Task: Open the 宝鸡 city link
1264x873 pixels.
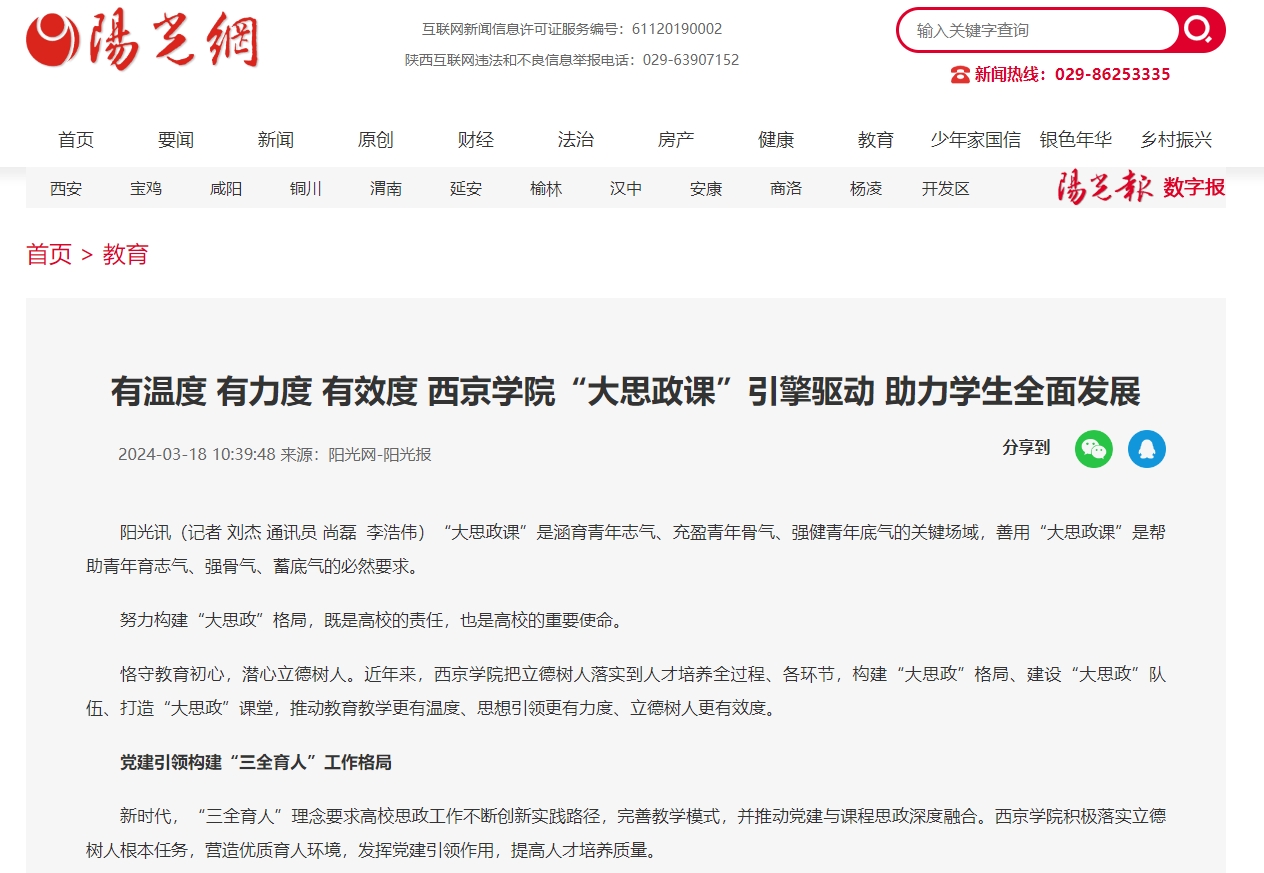Action: [146, 188]
